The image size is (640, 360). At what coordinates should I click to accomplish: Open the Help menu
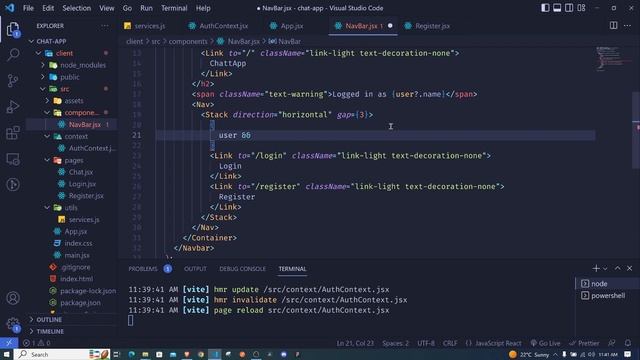coord(203,8)
